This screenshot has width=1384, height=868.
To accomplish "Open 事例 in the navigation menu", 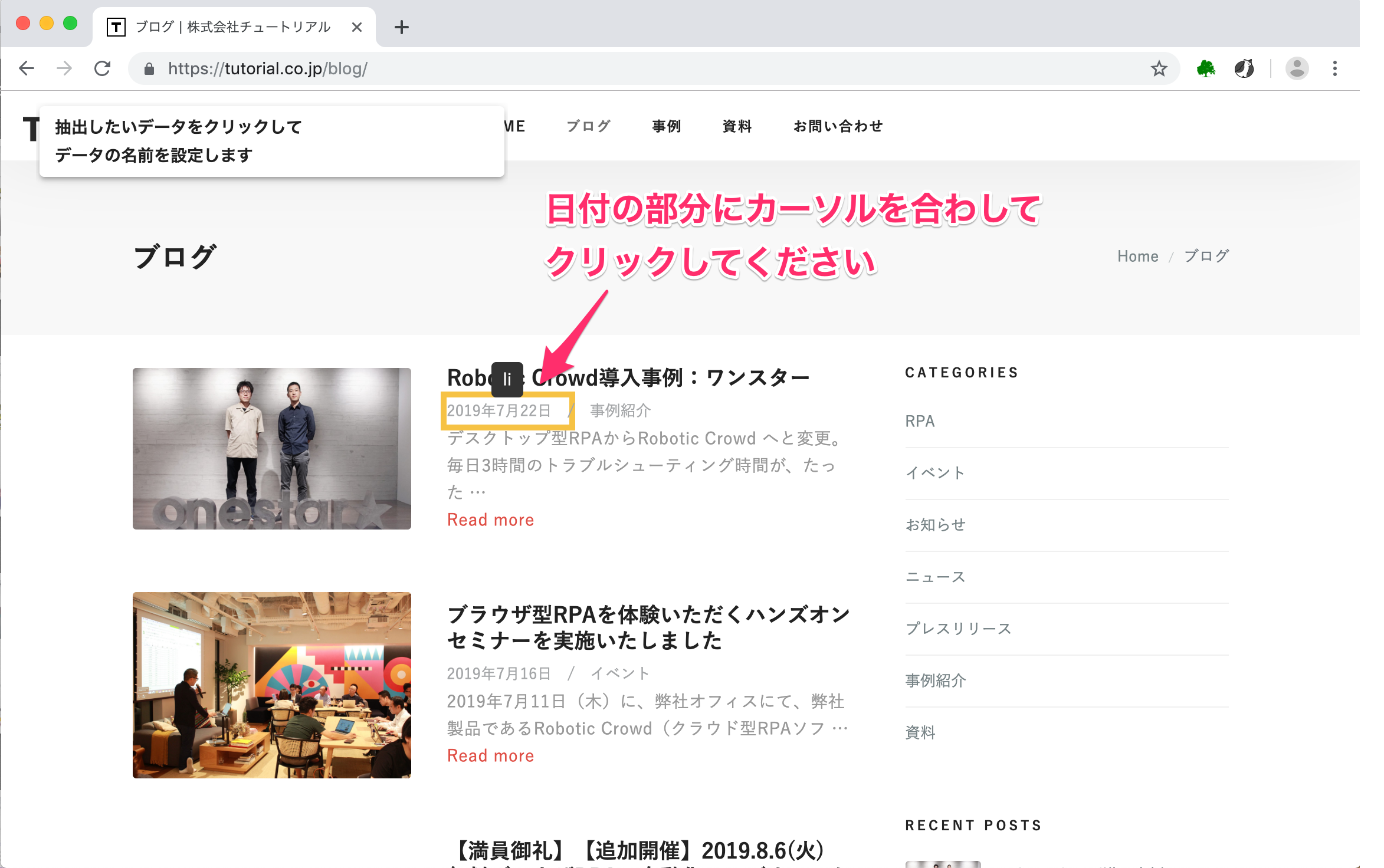I will pos(667,126).
